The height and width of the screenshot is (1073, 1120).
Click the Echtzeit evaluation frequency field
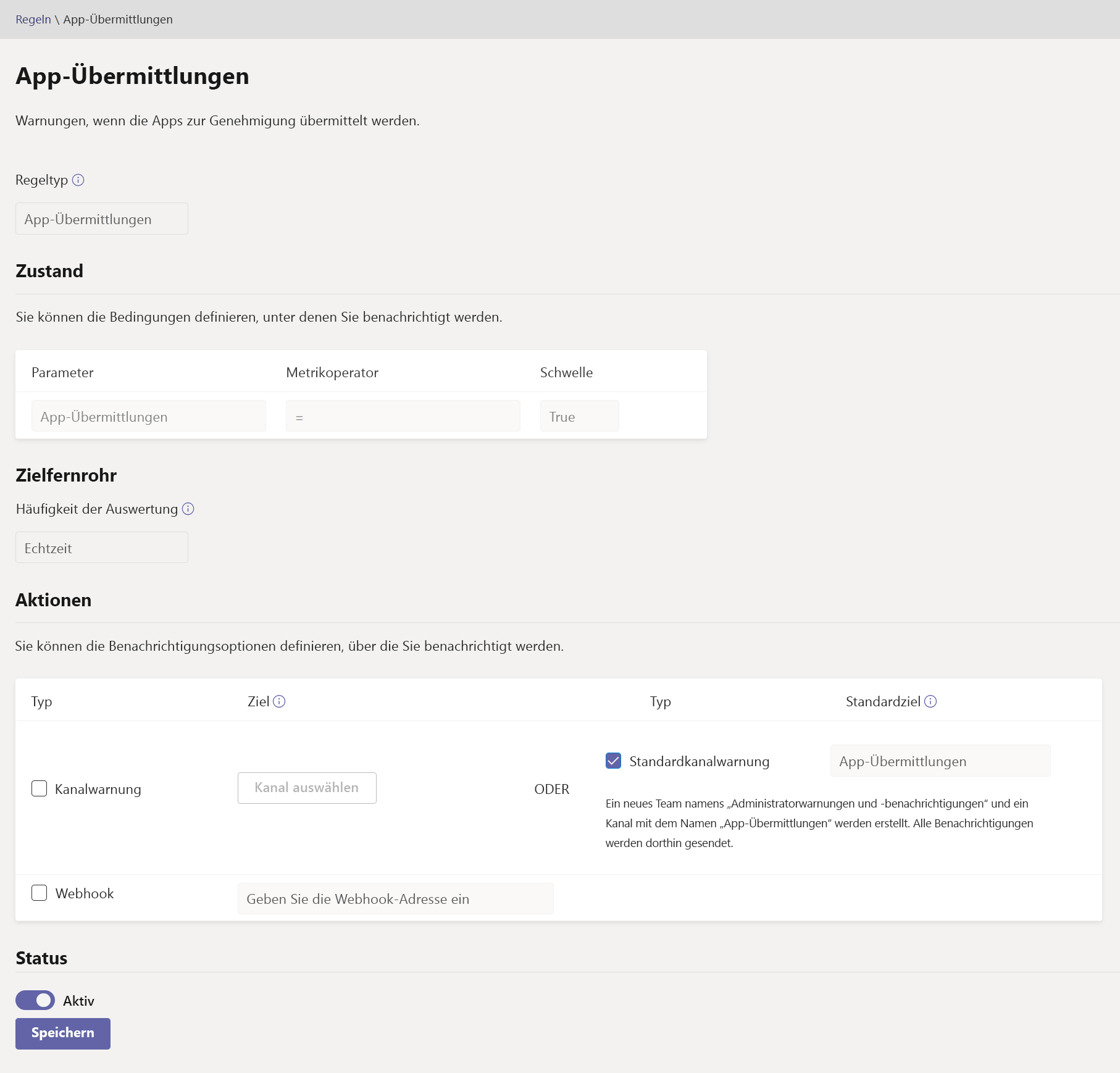click(102, 548)
